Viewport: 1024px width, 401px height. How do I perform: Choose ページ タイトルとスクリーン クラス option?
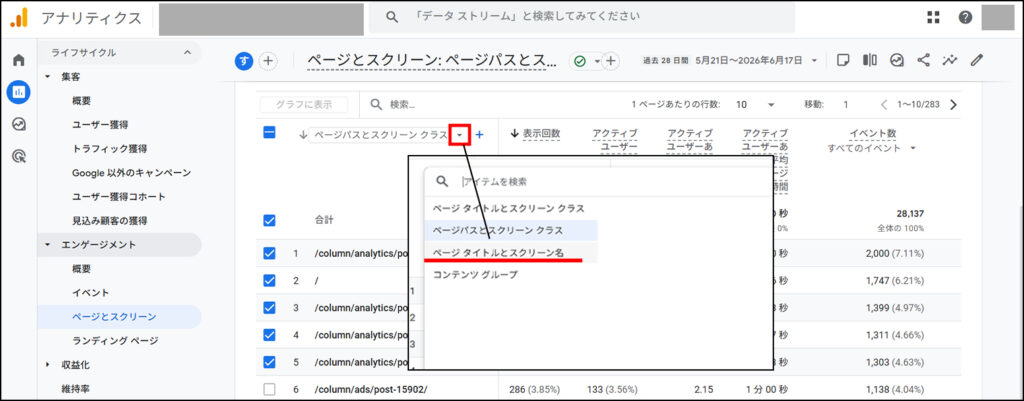[x=509, y=208]
